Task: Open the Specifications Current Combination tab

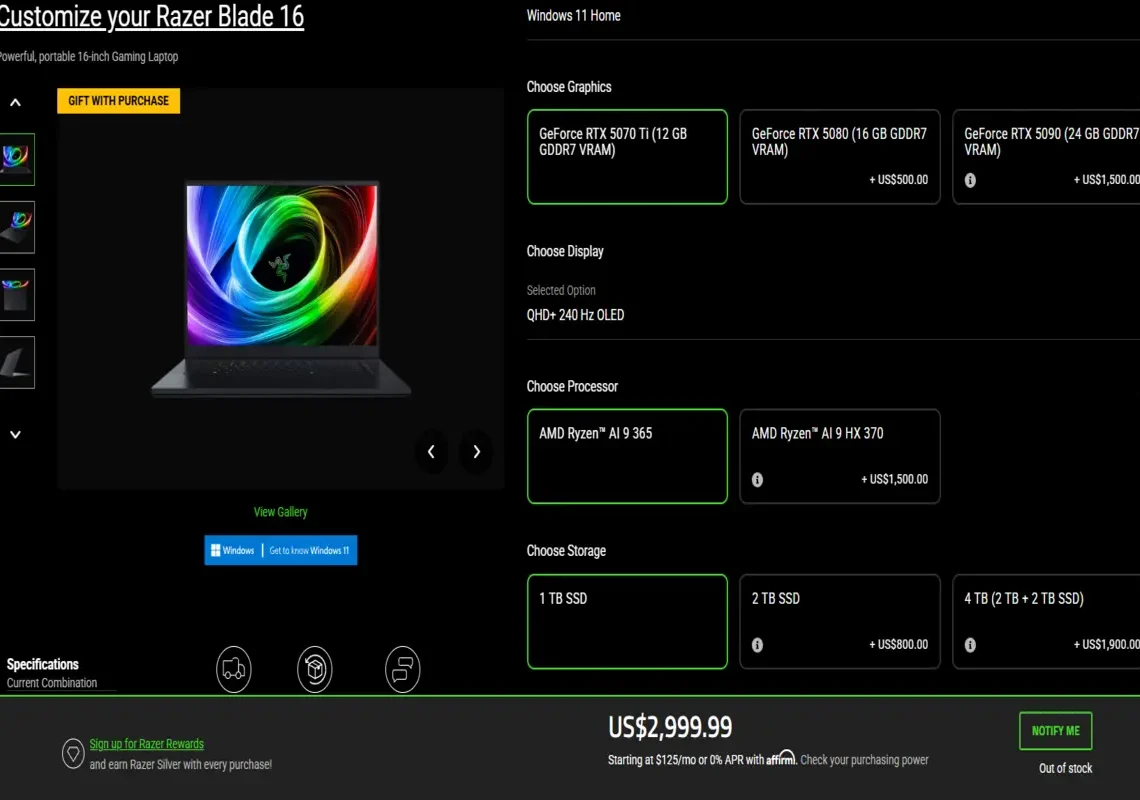Action: 52,673
